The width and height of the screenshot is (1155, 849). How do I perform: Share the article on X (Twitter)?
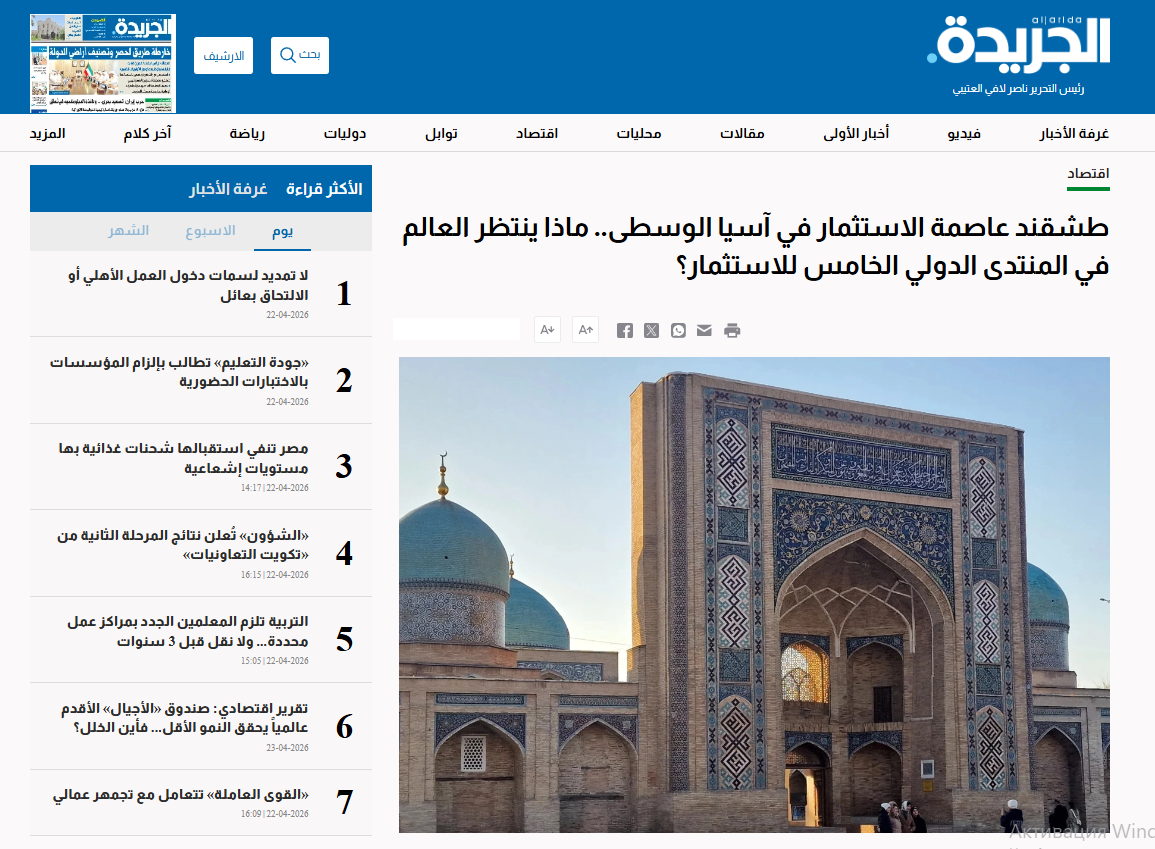click(652, 331)
